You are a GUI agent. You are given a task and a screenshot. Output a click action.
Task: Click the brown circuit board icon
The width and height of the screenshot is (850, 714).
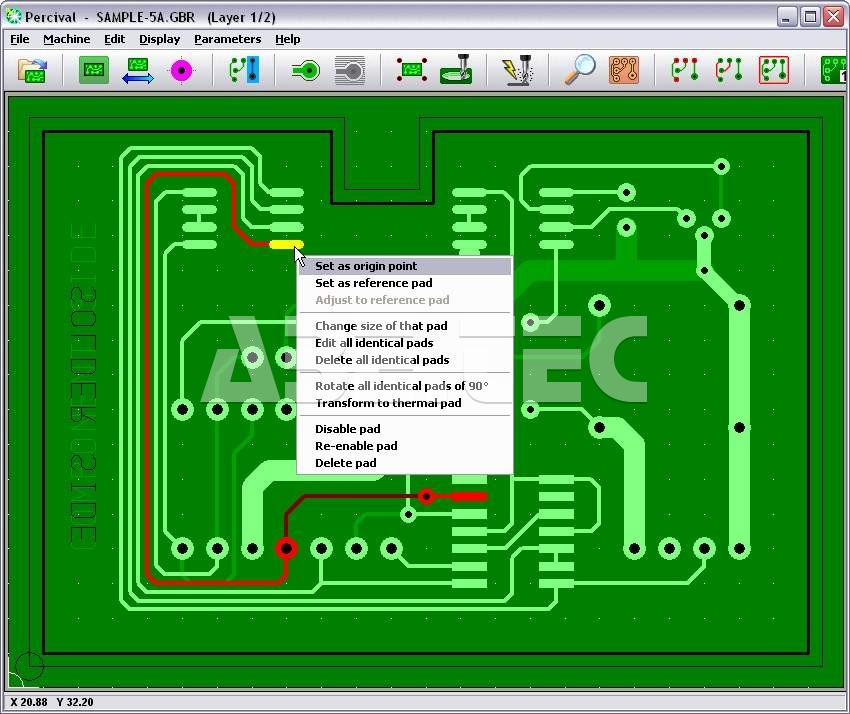click(623, 70)
